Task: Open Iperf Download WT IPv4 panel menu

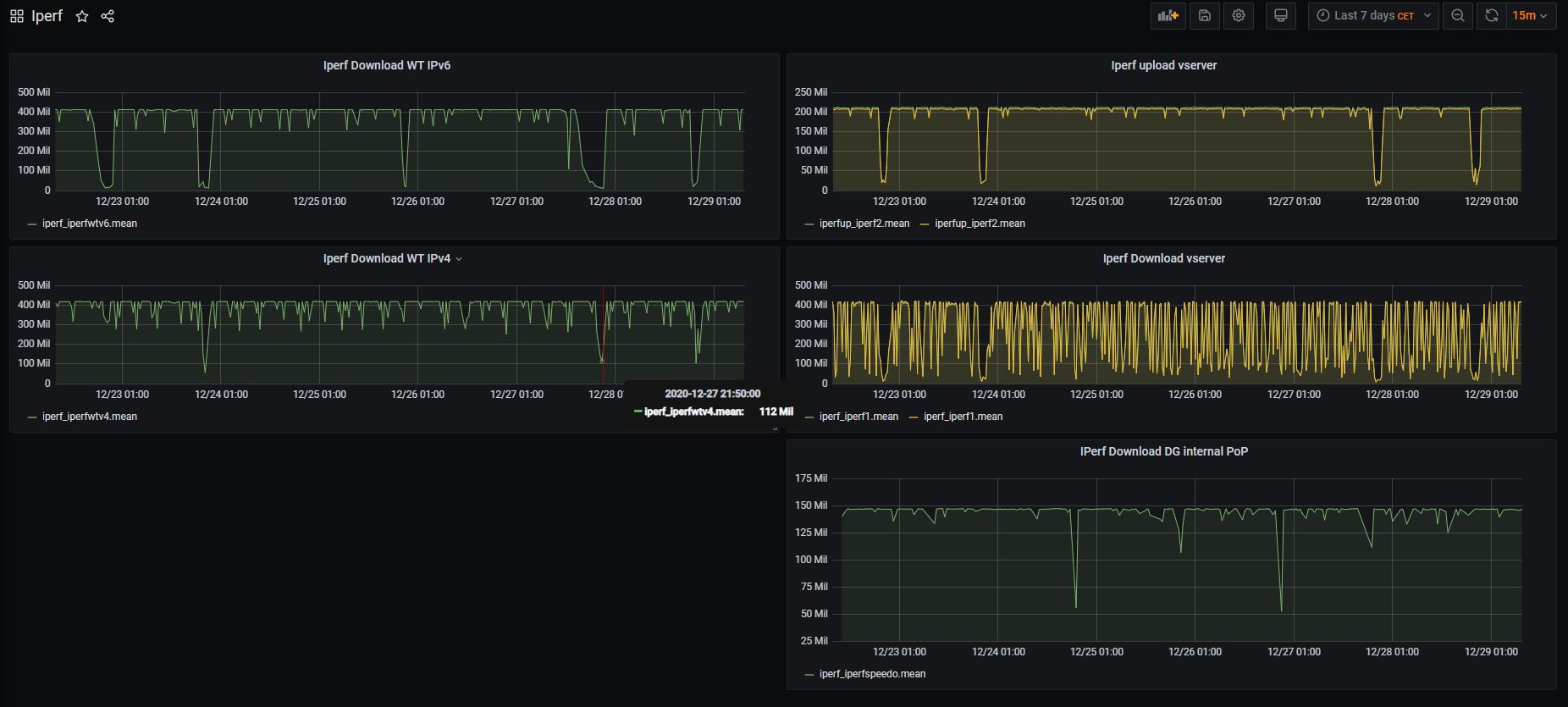Action: pyautogui.click(x=393, y=258)
